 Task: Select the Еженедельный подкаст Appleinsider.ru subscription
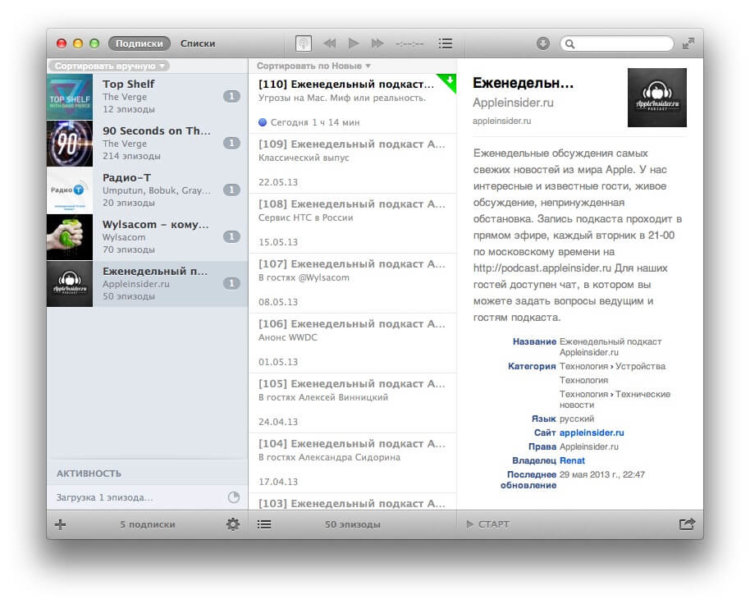(x=147, y=284)
